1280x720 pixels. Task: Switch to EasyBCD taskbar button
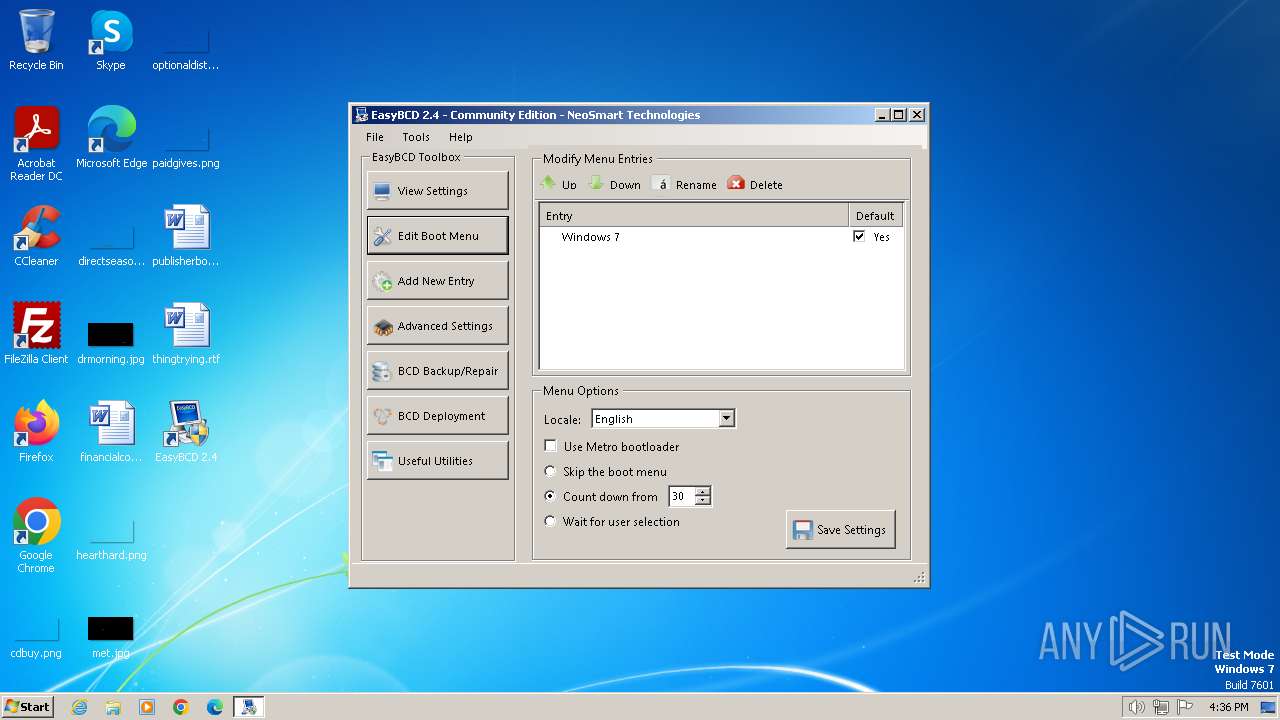tap(249, 707)
